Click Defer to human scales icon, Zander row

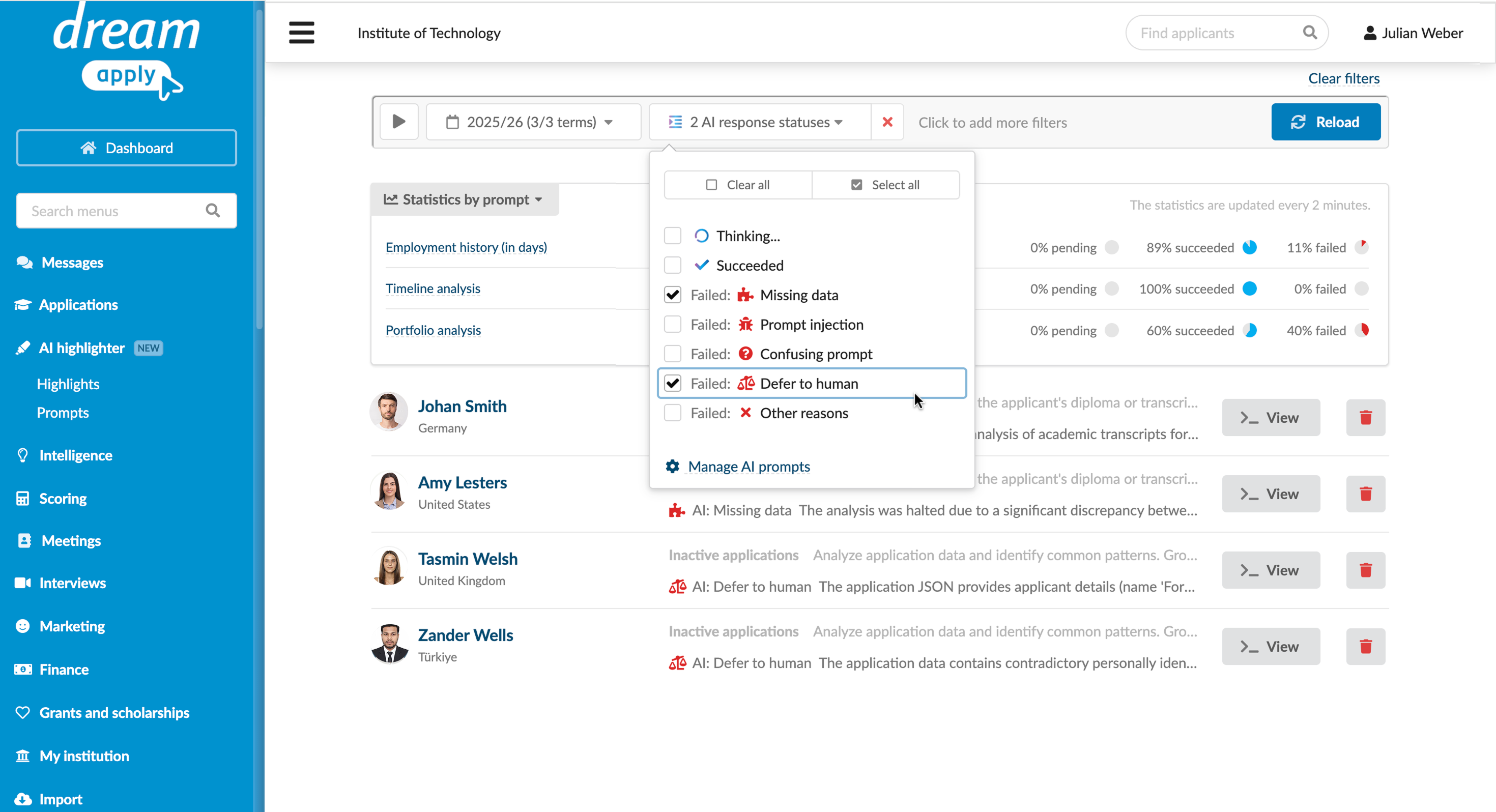[677, 663]
